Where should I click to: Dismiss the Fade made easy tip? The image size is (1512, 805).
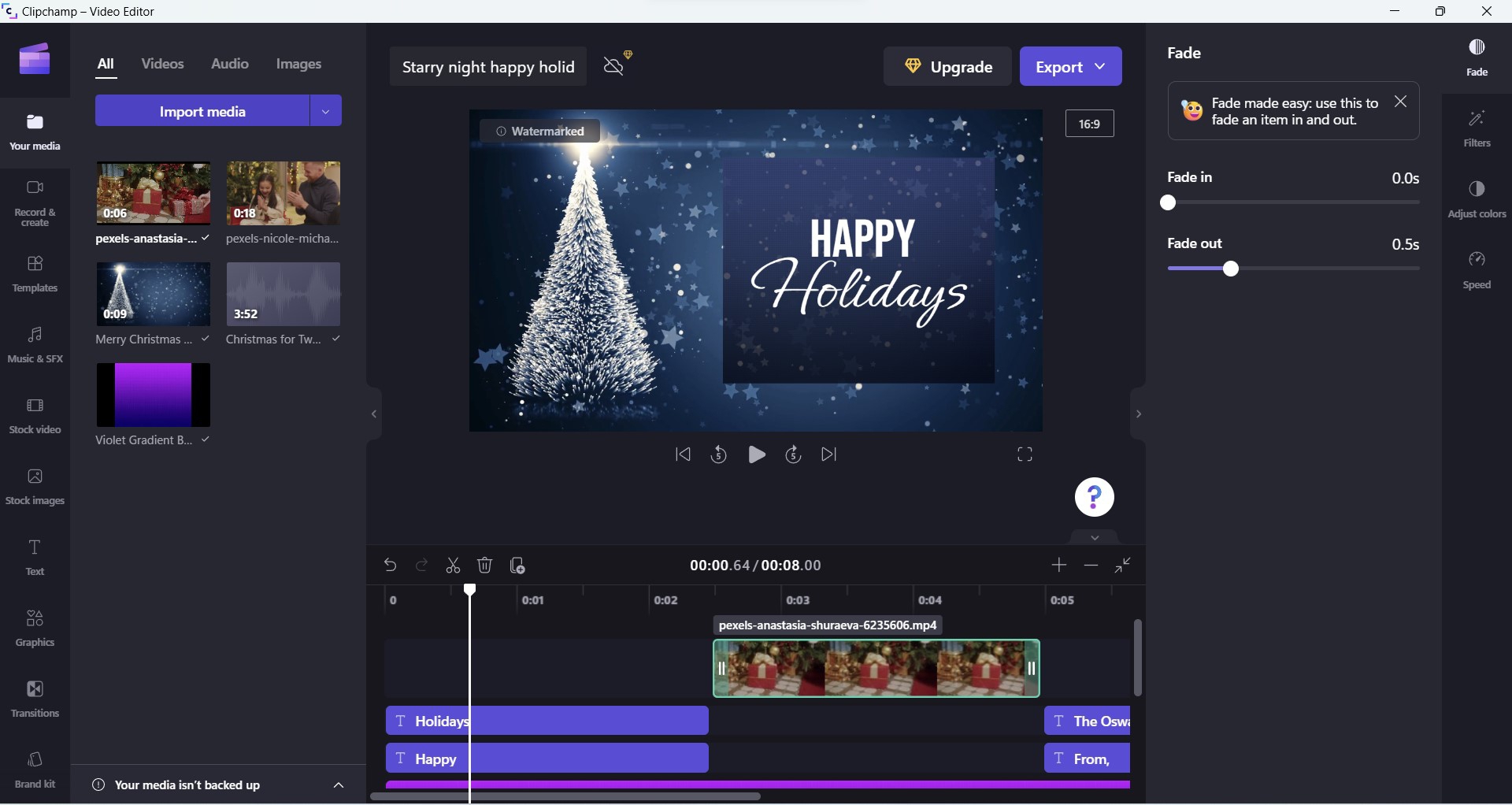click(1400, 102)
